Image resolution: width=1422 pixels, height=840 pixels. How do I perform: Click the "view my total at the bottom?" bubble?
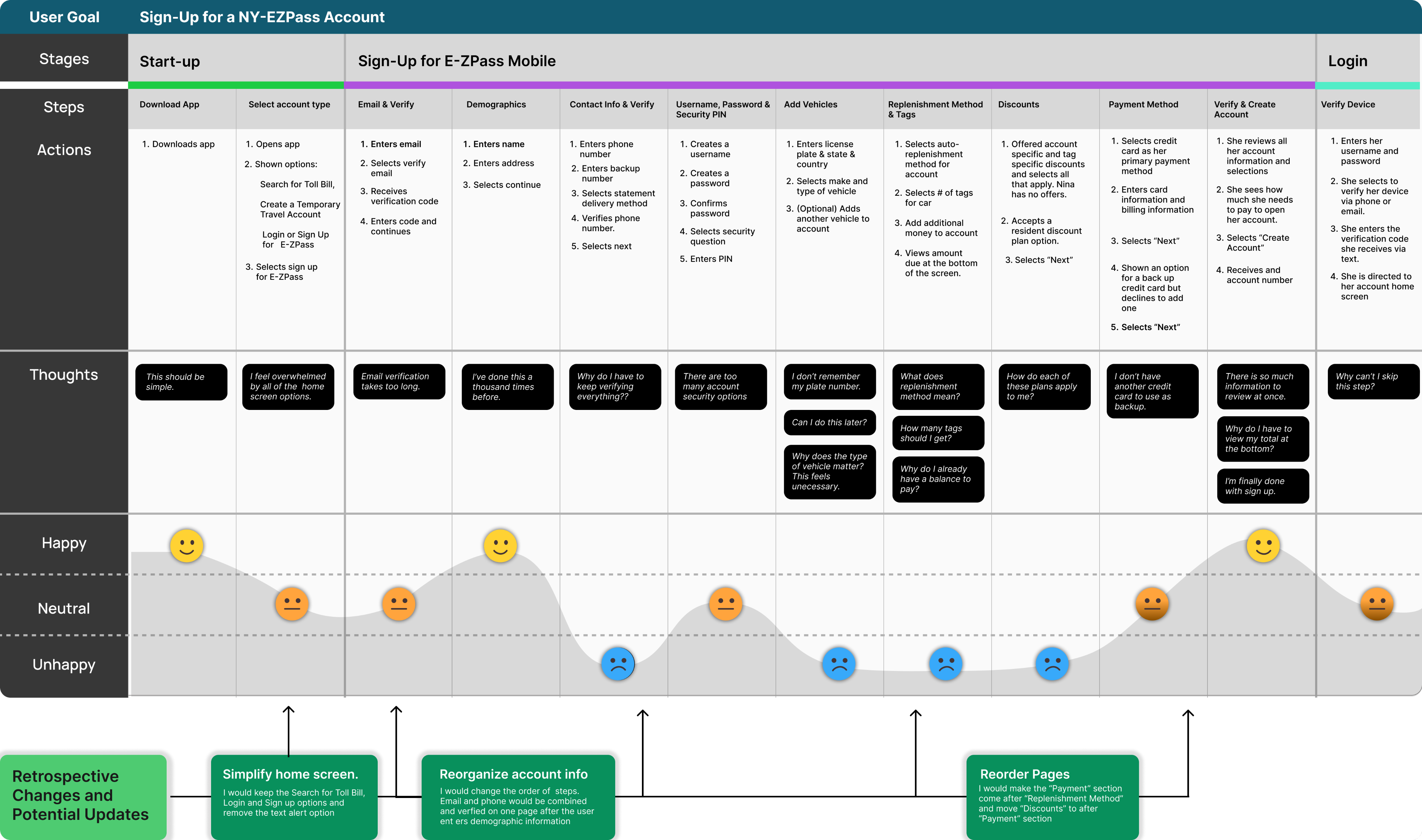pos(1263,439)
